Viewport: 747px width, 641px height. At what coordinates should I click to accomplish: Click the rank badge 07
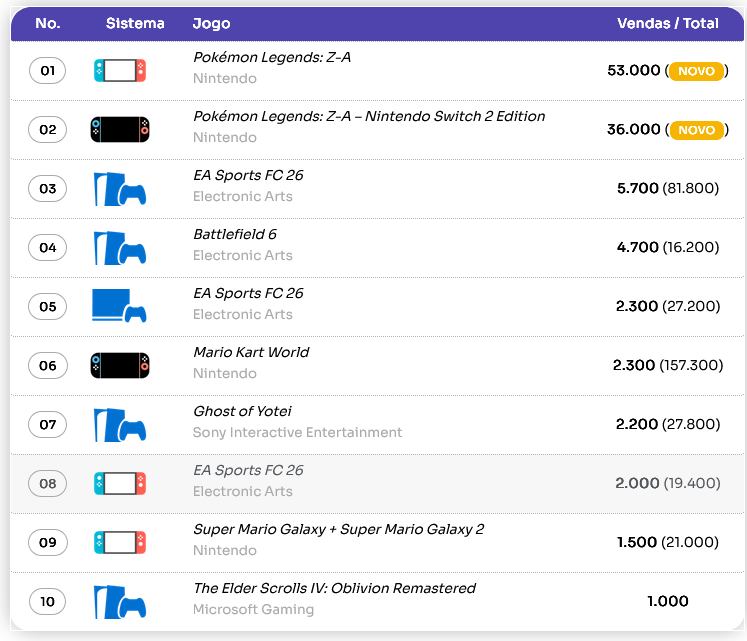48,425
